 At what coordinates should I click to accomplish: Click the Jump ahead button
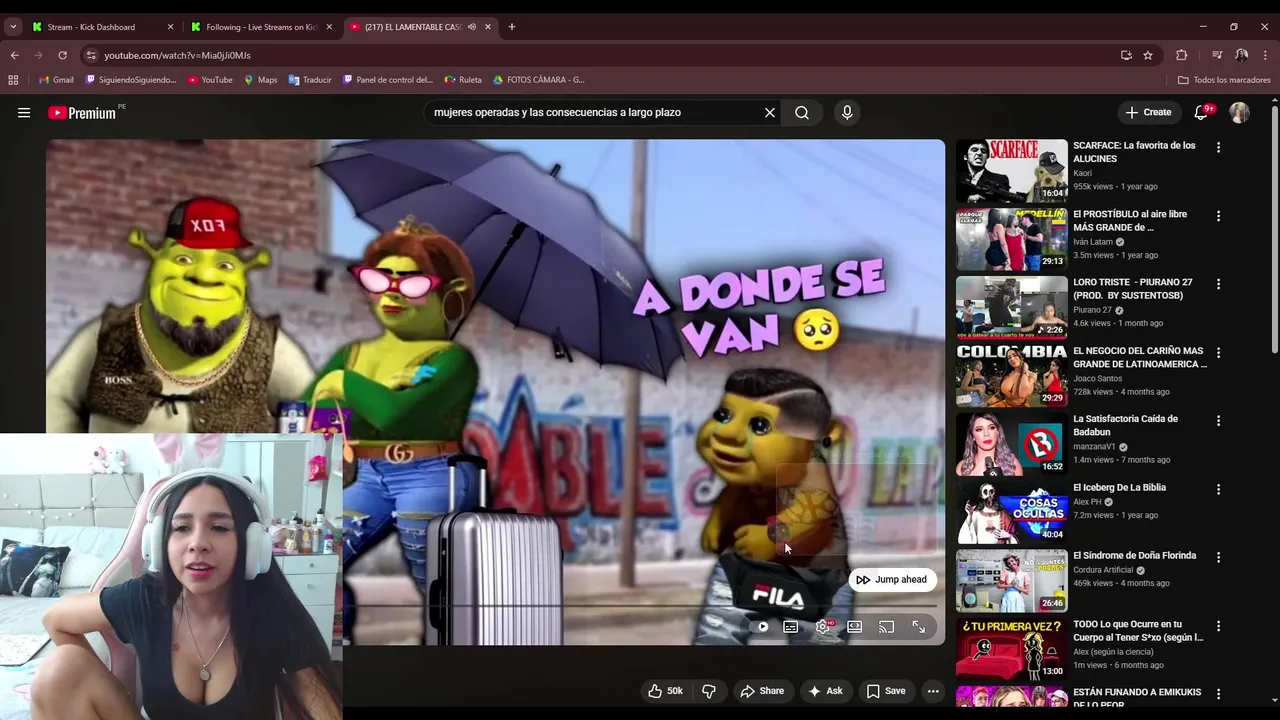(x=892, y=580)
